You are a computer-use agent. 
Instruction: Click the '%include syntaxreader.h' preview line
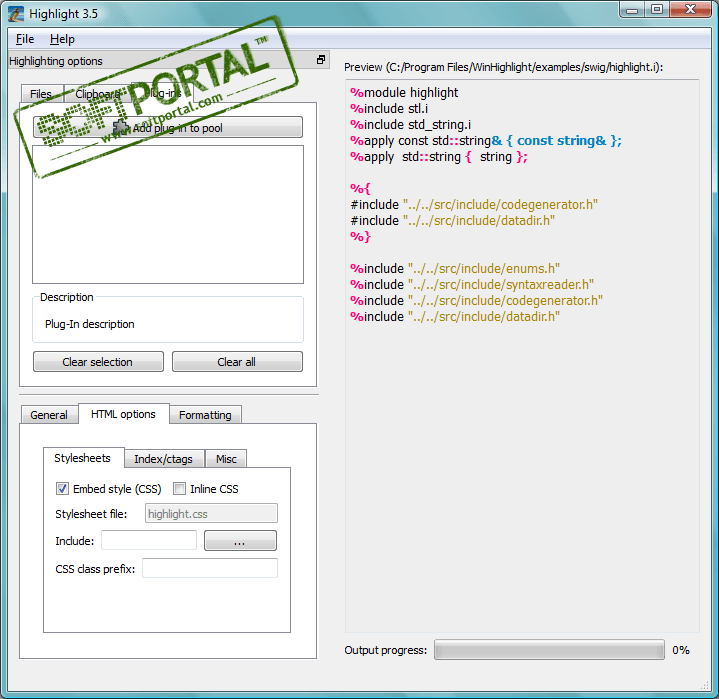click(x=472, y=284)
